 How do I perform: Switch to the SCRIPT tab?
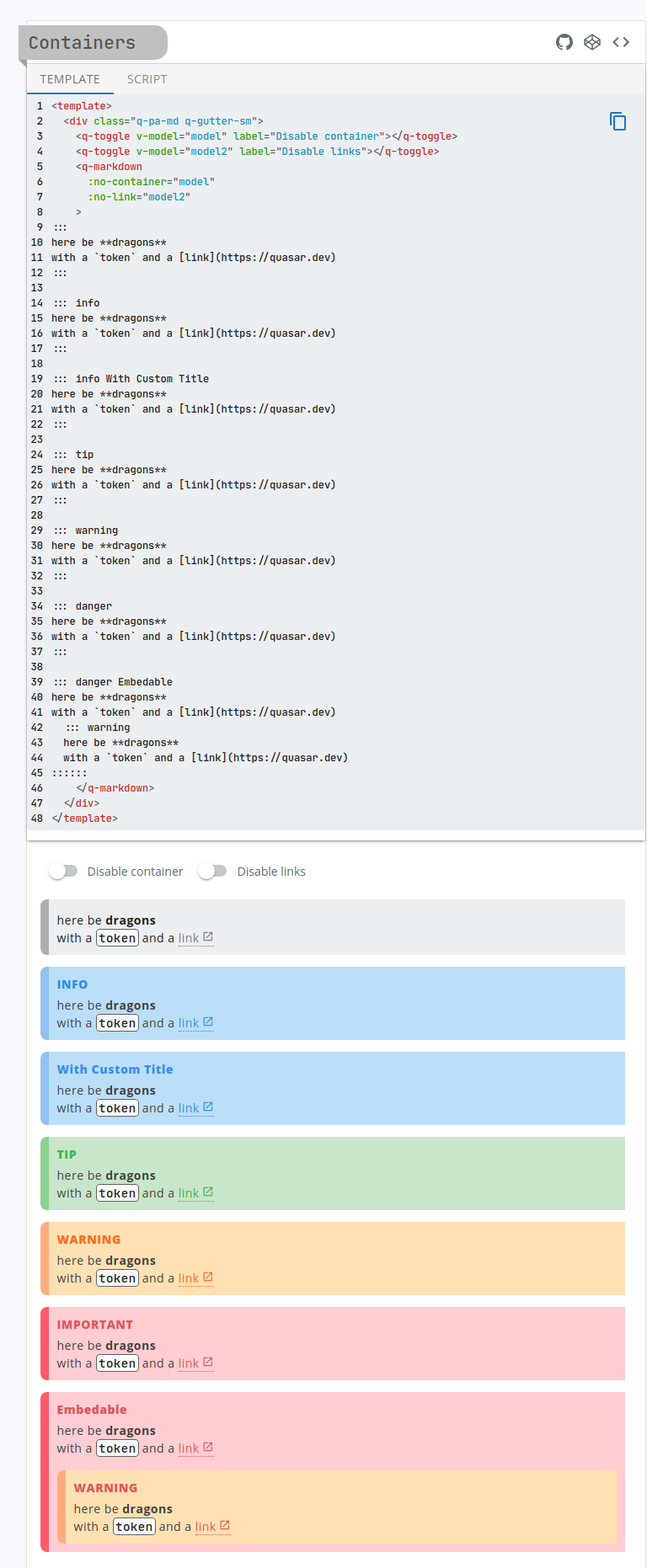(147, 79)
